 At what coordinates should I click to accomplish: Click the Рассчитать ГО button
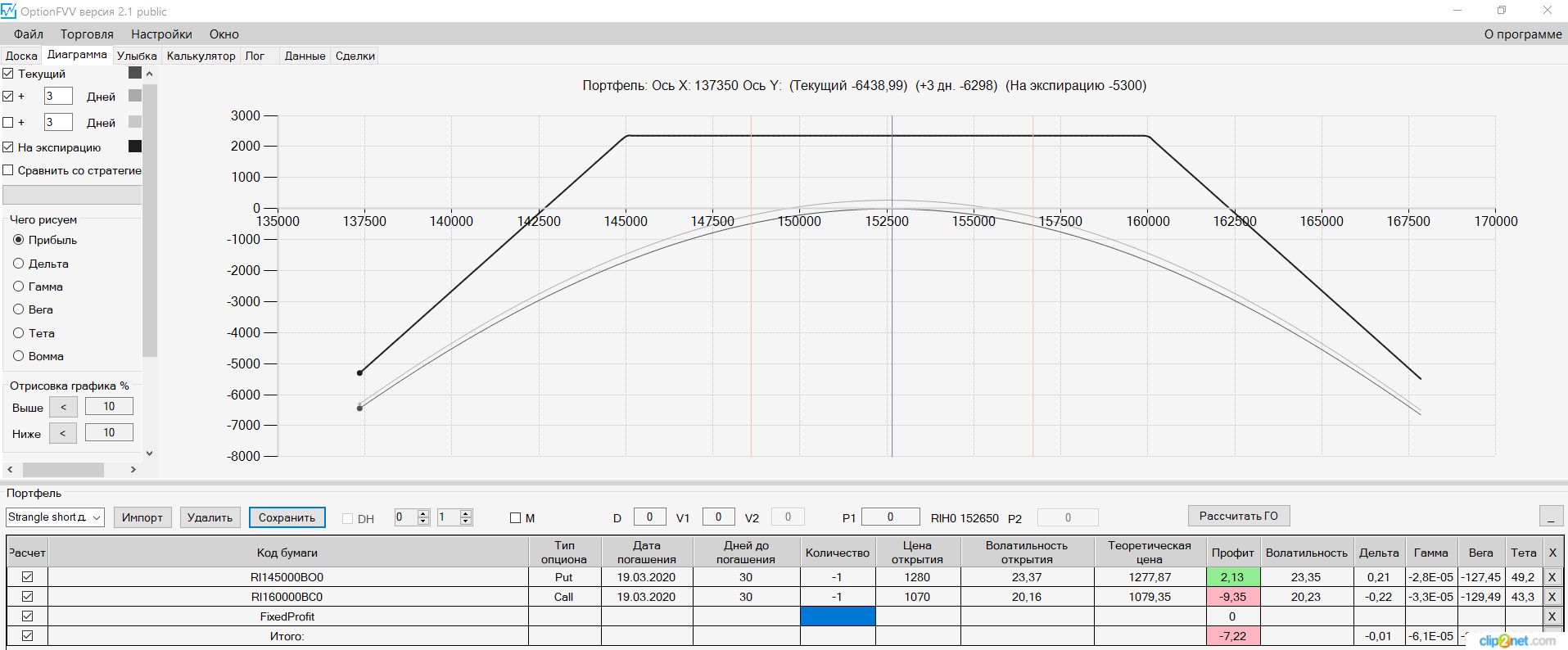click(x=1239, y=516)
